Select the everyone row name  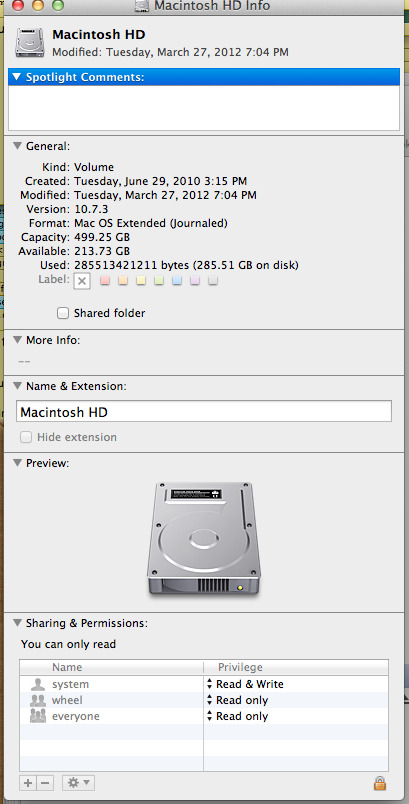click(76, 716)
